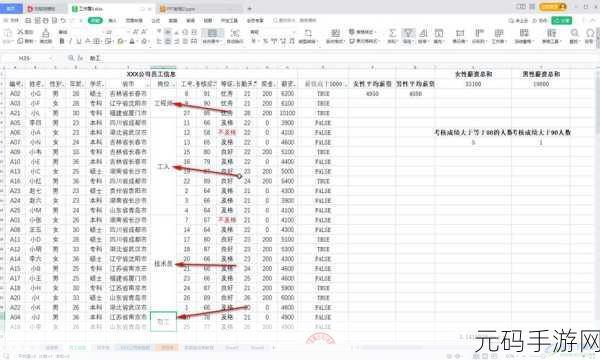Click the Name Box showing H26
600x360 pixels.
pyautogui.click(x=25, y=58)
